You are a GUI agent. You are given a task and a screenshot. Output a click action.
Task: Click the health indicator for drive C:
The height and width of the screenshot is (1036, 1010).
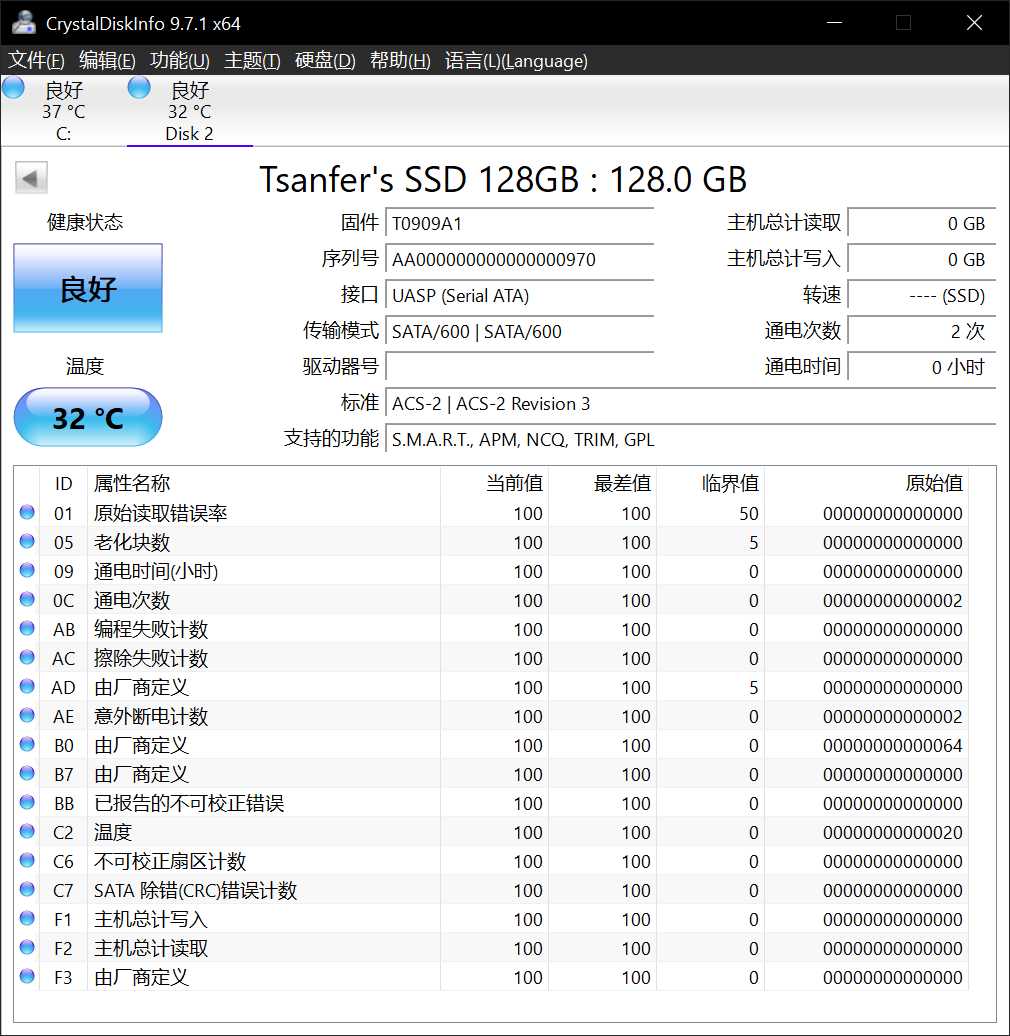[x=13, y=87]
